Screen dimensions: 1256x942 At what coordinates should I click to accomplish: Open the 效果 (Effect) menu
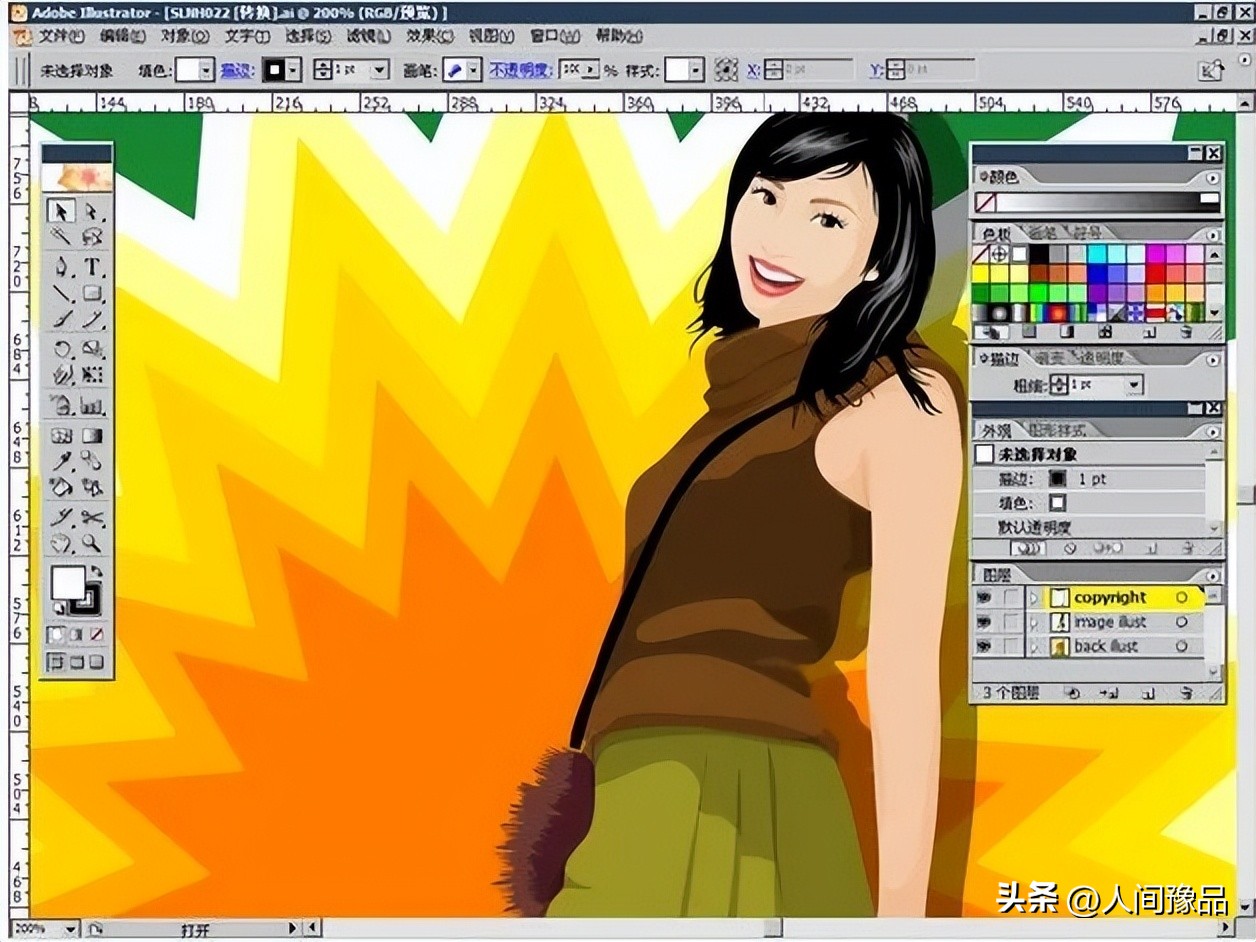[x=429, y=36]
